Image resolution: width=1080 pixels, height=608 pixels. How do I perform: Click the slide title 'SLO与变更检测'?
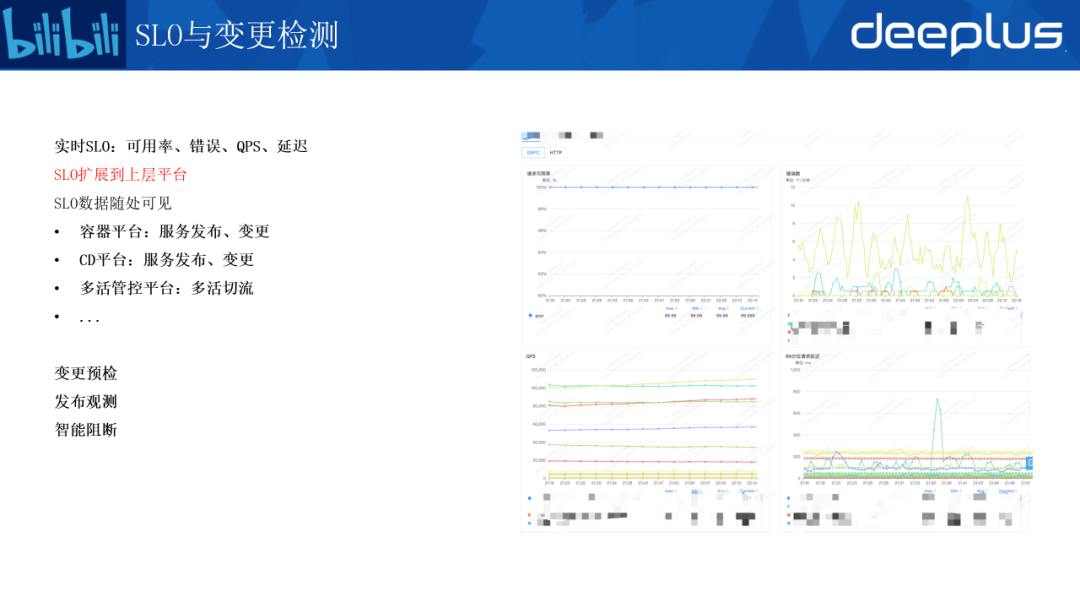[237, 35]
